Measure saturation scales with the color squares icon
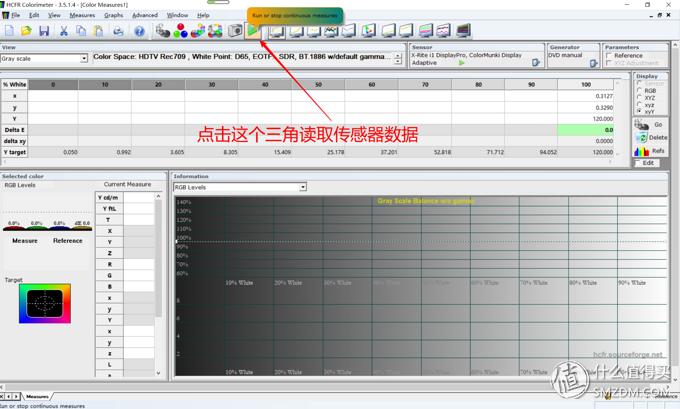 pyautogui.click(x=215, y=31)
